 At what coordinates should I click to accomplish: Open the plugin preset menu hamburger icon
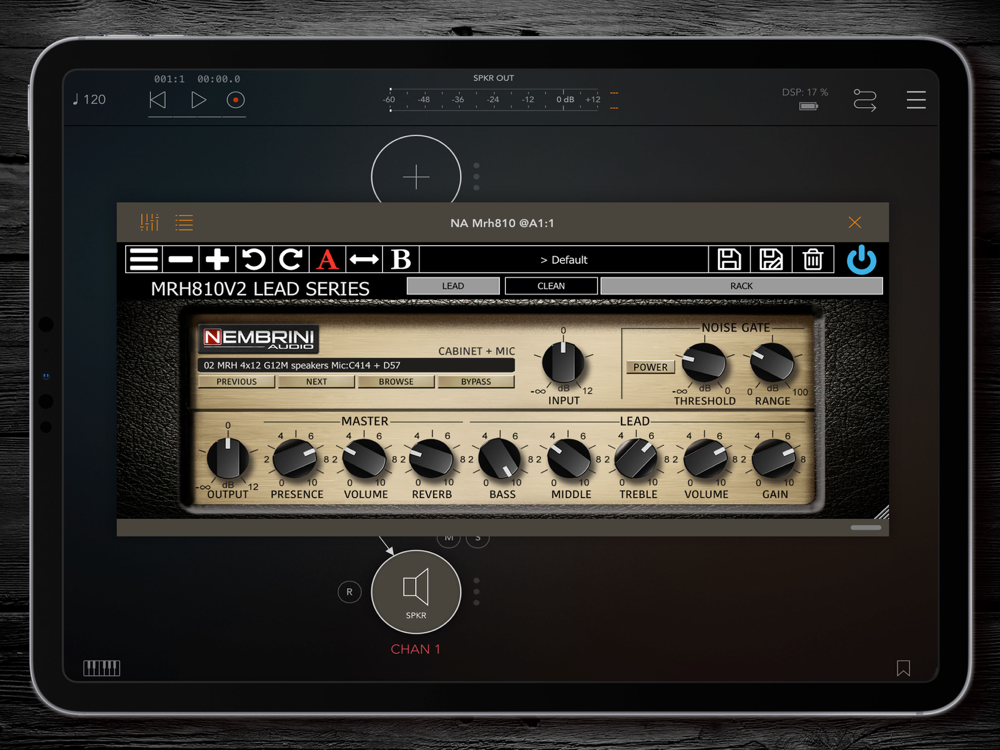tap(143, 260)
